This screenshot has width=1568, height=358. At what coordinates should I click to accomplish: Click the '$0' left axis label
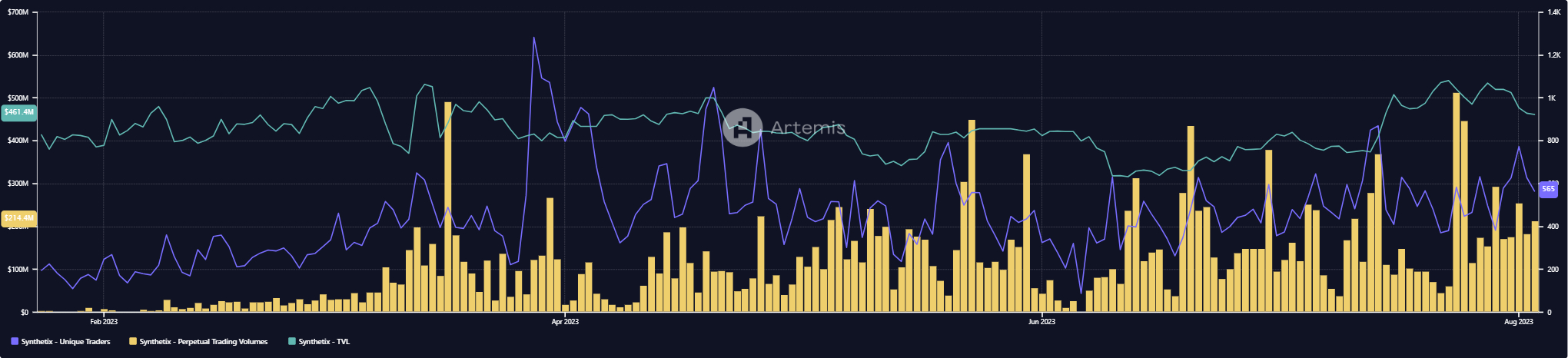click(x=25, y=312)
